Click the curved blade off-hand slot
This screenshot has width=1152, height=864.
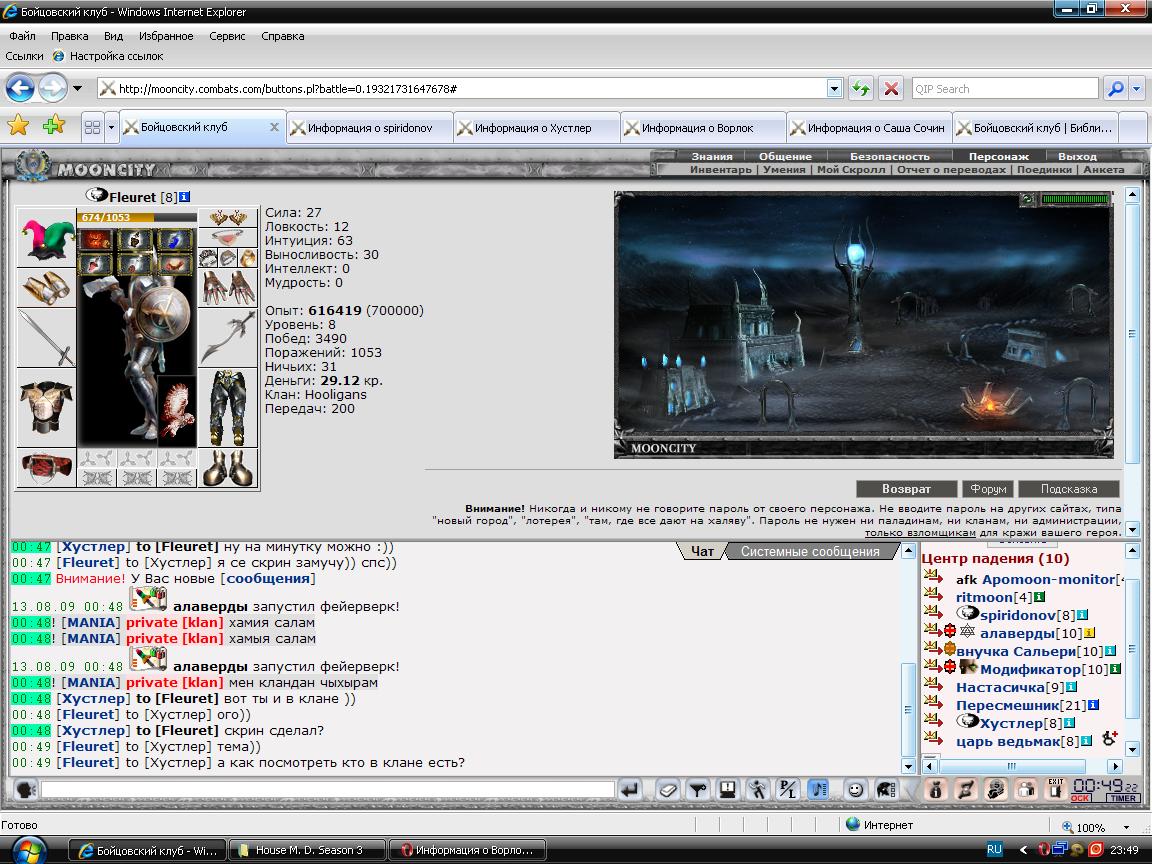228,338
